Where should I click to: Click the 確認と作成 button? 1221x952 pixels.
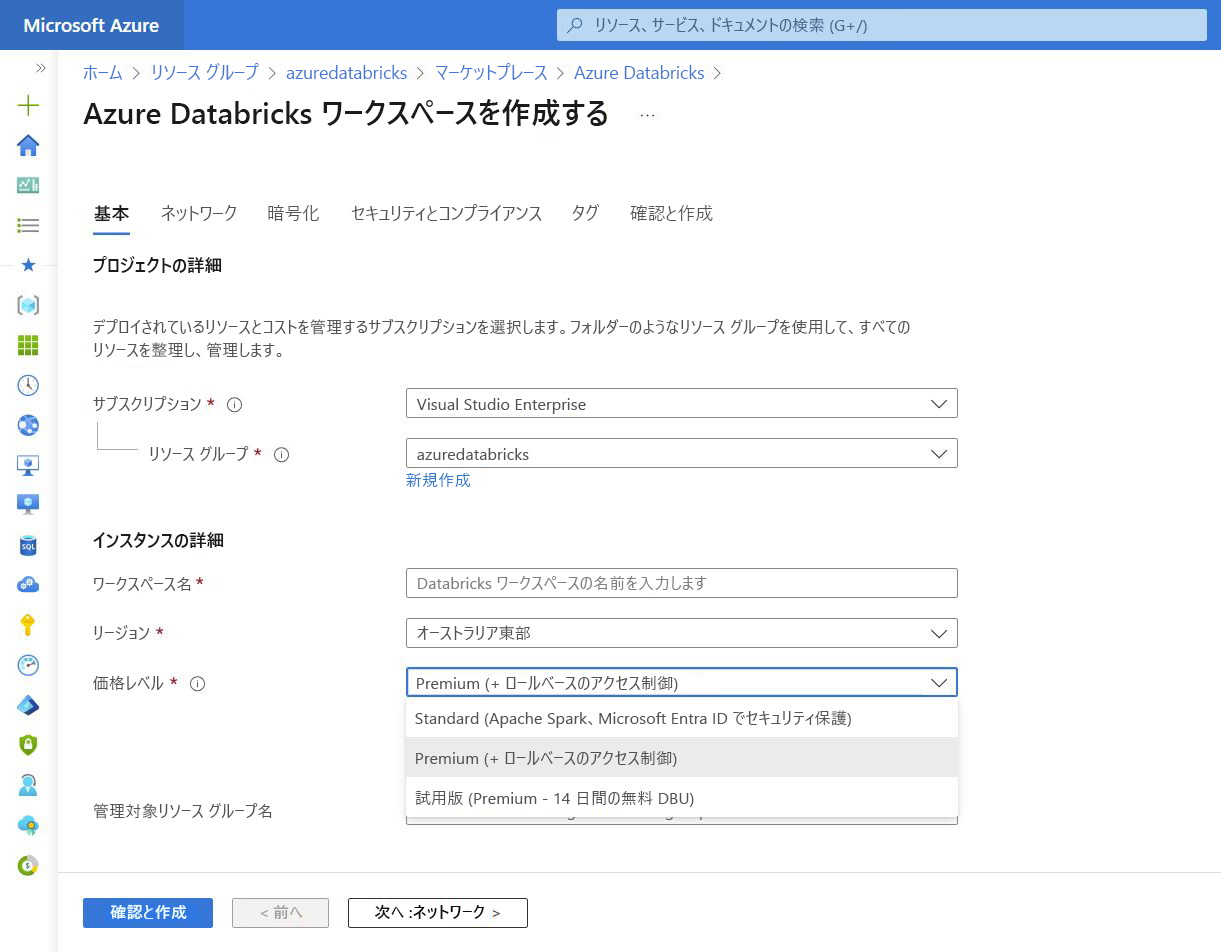pos(147,912)
